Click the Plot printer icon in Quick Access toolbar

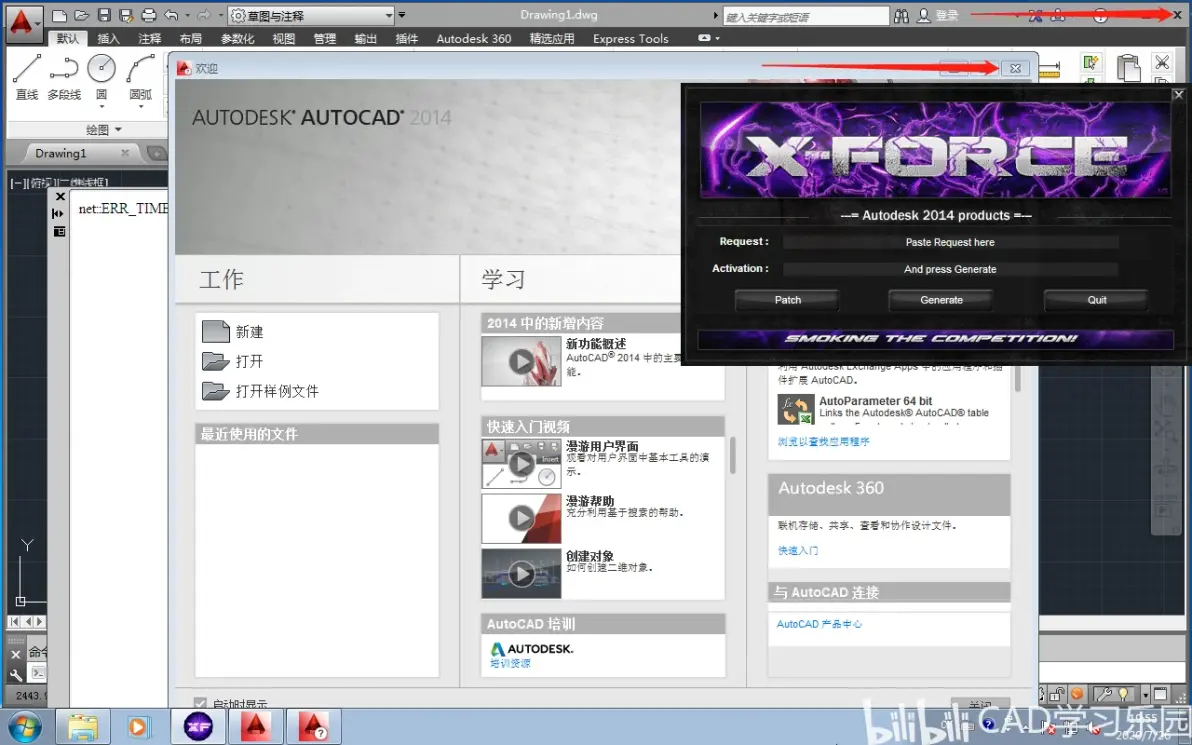tap(149, 15)
